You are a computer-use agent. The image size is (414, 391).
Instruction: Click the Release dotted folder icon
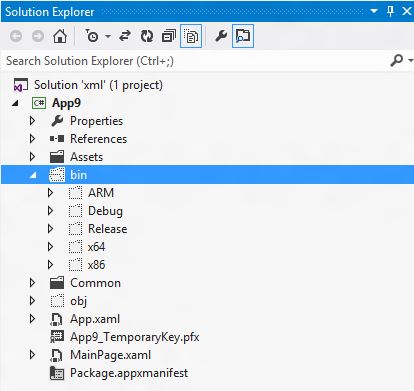click(75, 229)
